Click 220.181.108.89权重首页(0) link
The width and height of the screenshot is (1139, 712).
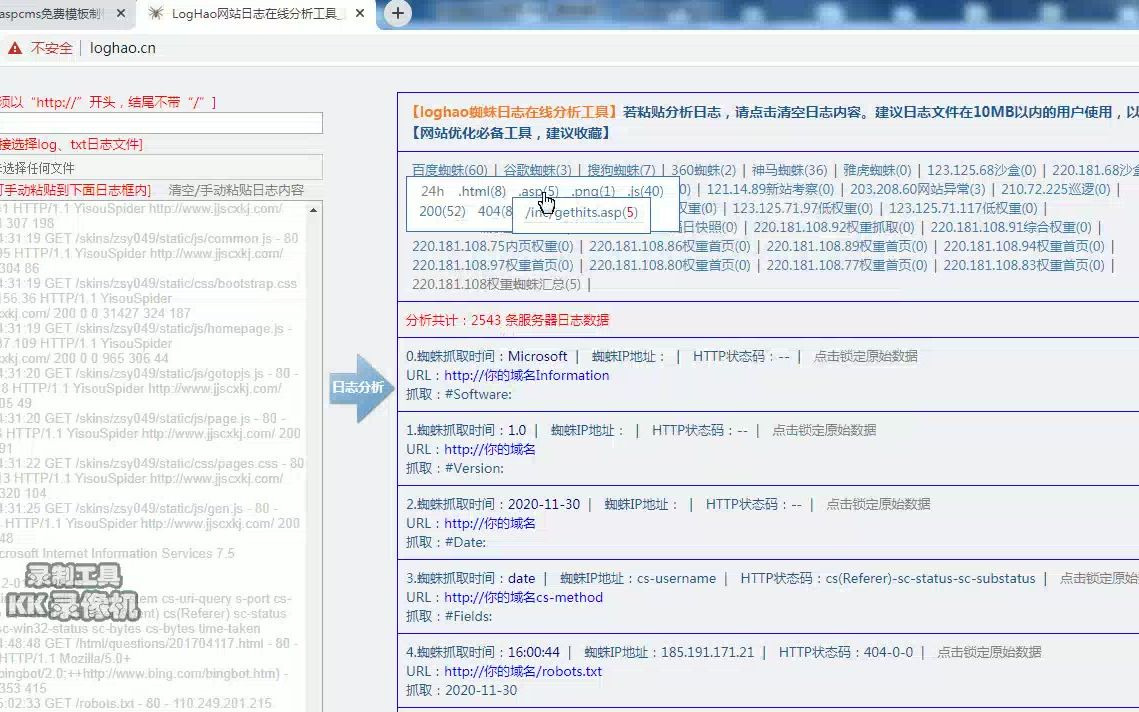847,246
